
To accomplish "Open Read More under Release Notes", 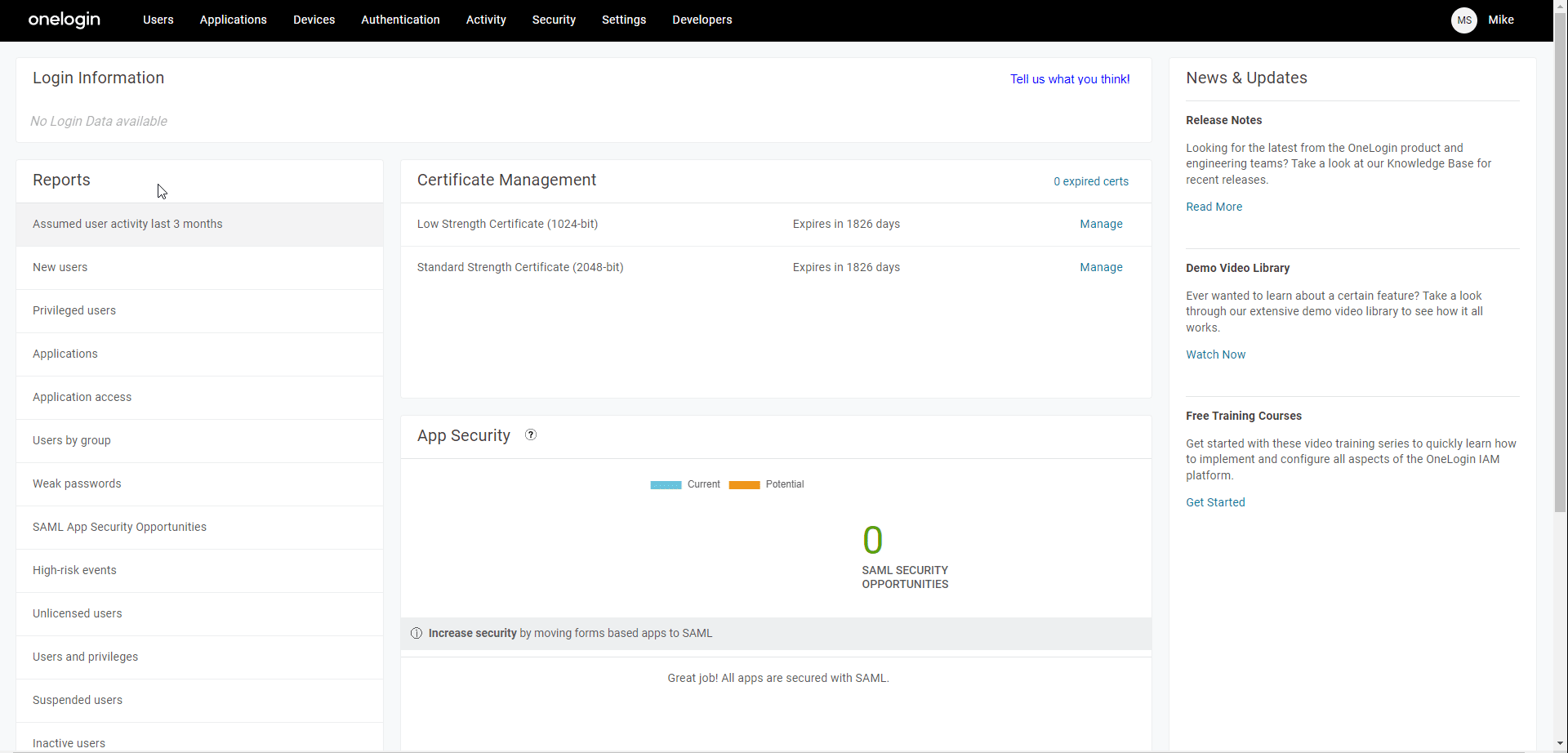I will click(1214, 207).
